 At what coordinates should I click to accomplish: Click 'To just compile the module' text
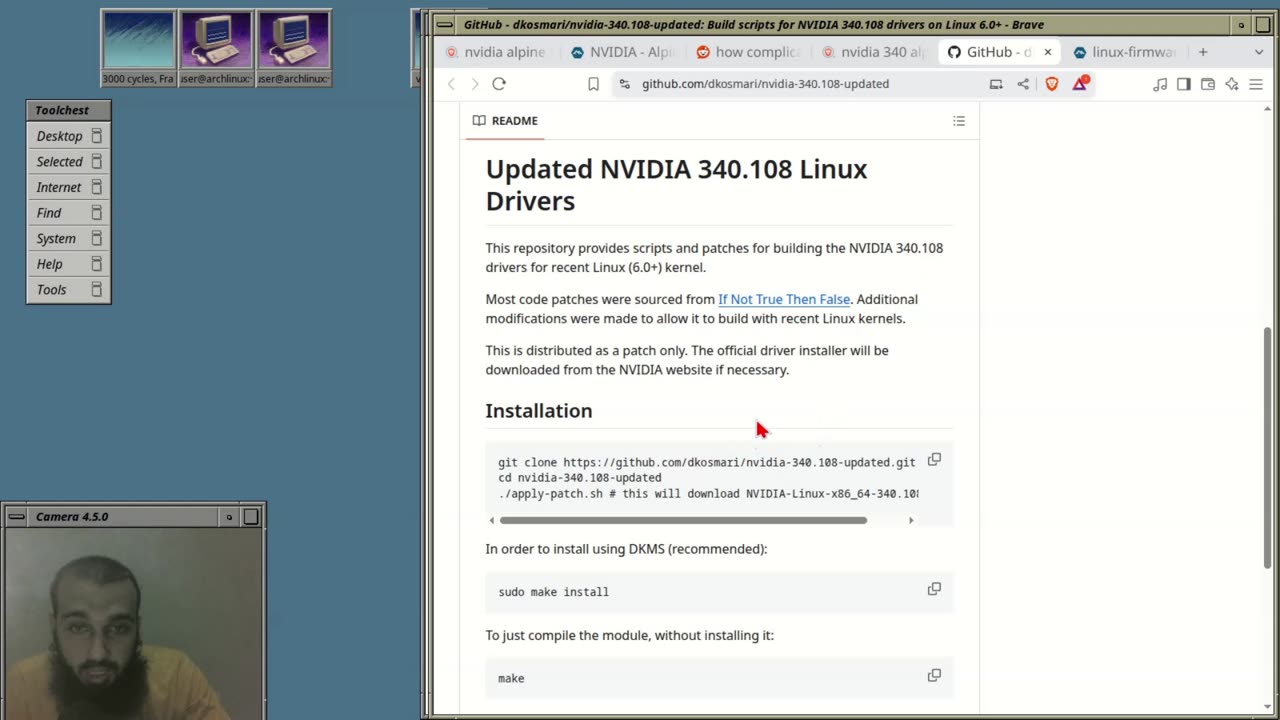(630, 635)
